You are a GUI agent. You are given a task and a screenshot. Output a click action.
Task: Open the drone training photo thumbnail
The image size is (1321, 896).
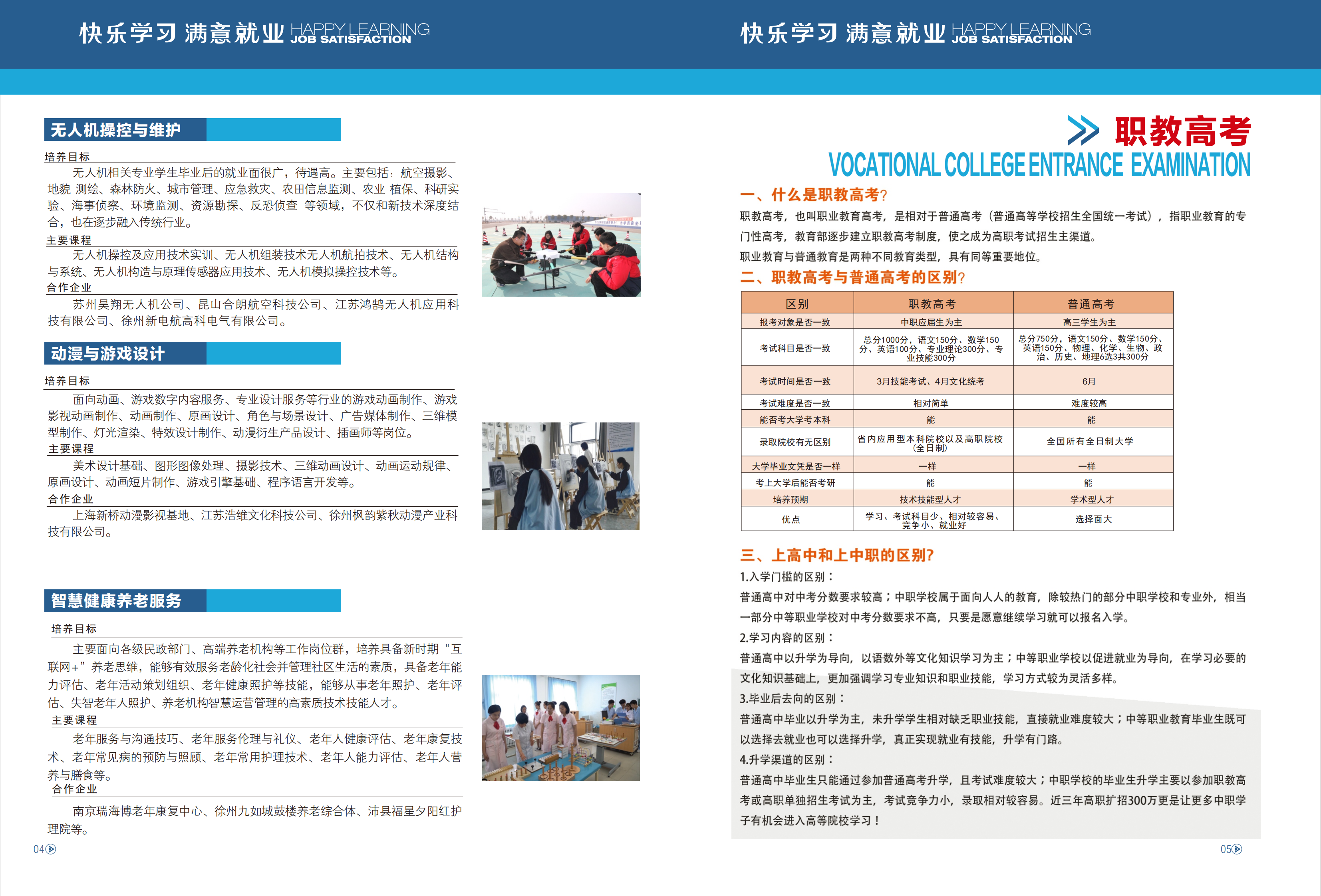point(561,245)
